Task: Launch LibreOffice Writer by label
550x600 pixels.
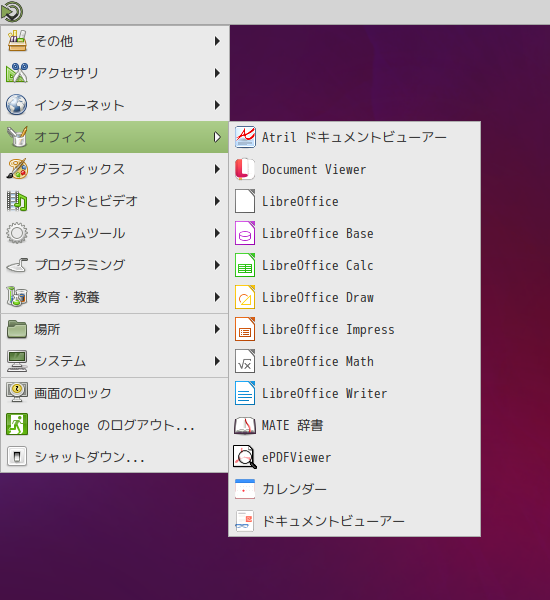Action: [x=325, y=393]
